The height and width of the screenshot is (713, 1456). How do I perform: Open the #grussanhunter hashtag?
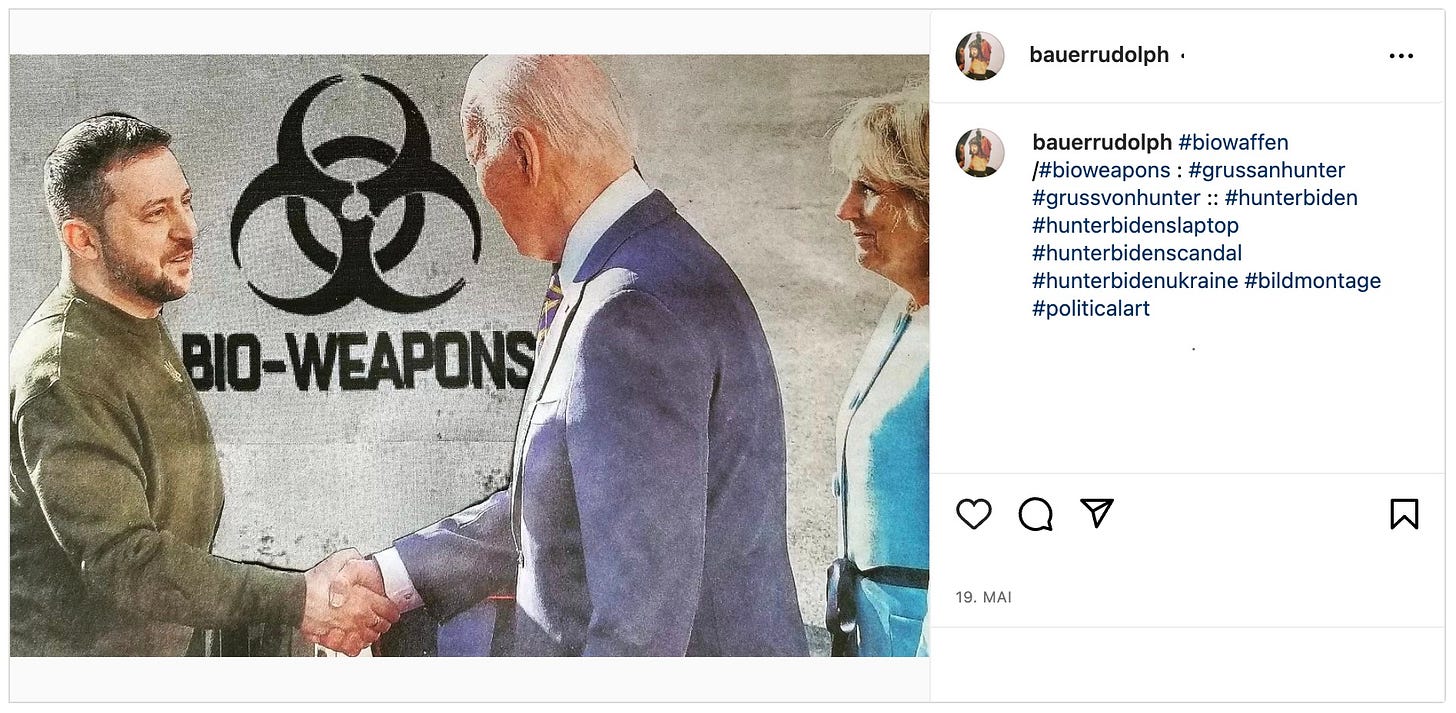(x=1267, y=170)
